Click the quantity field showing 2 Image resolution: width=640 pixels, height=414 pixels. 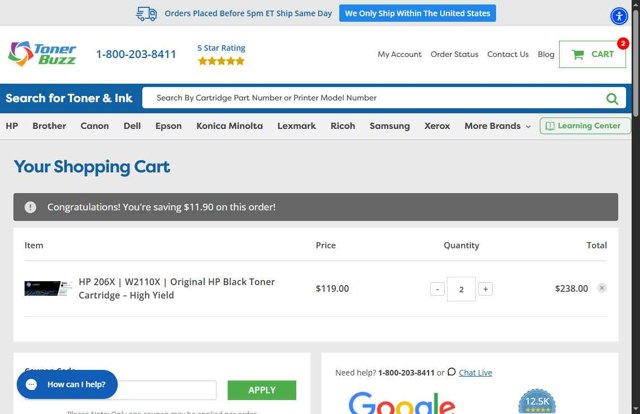461,289
